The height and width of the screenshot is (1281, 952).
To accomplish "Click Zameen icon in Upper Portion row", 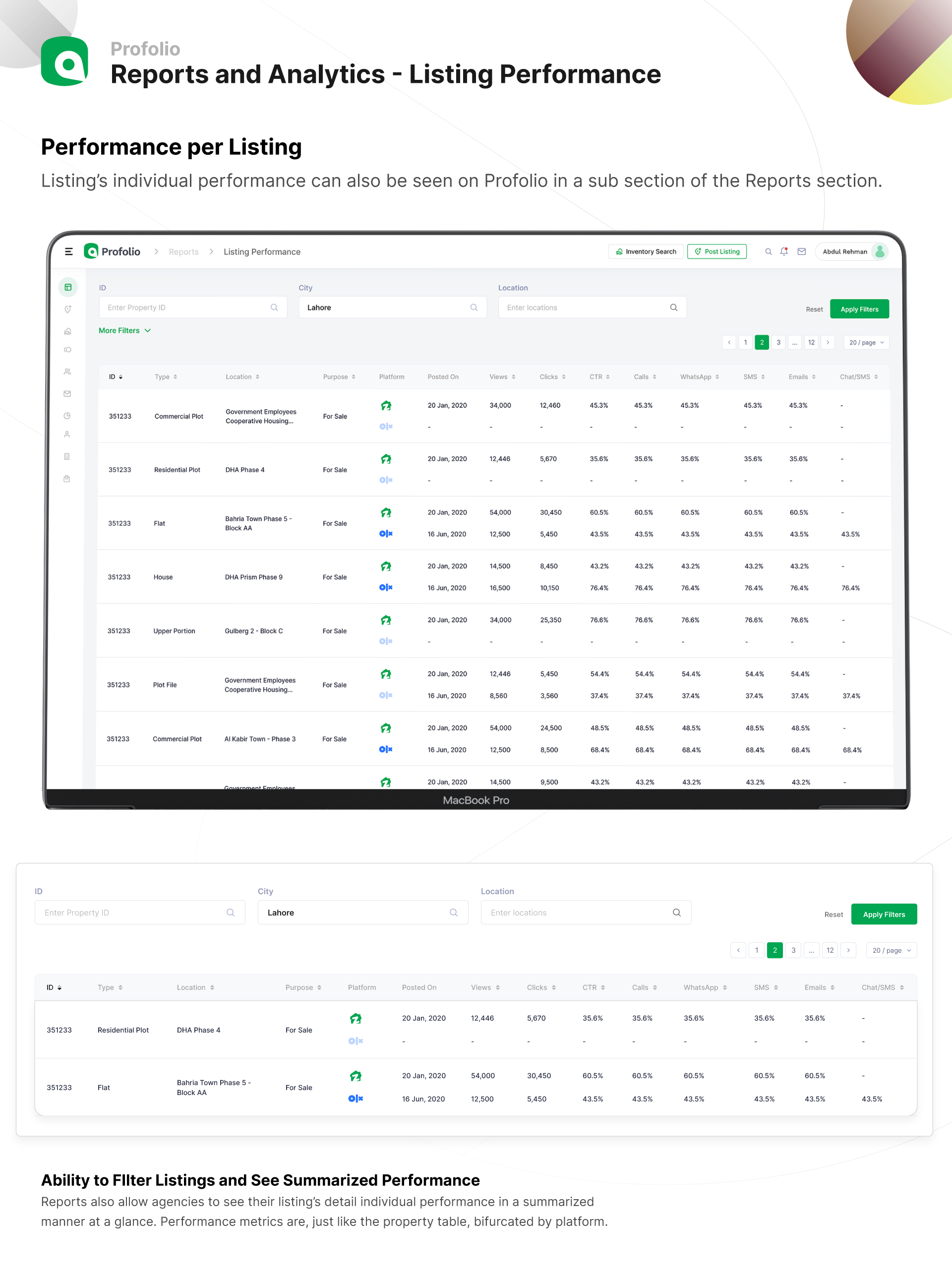I will [x=386, y=620].
